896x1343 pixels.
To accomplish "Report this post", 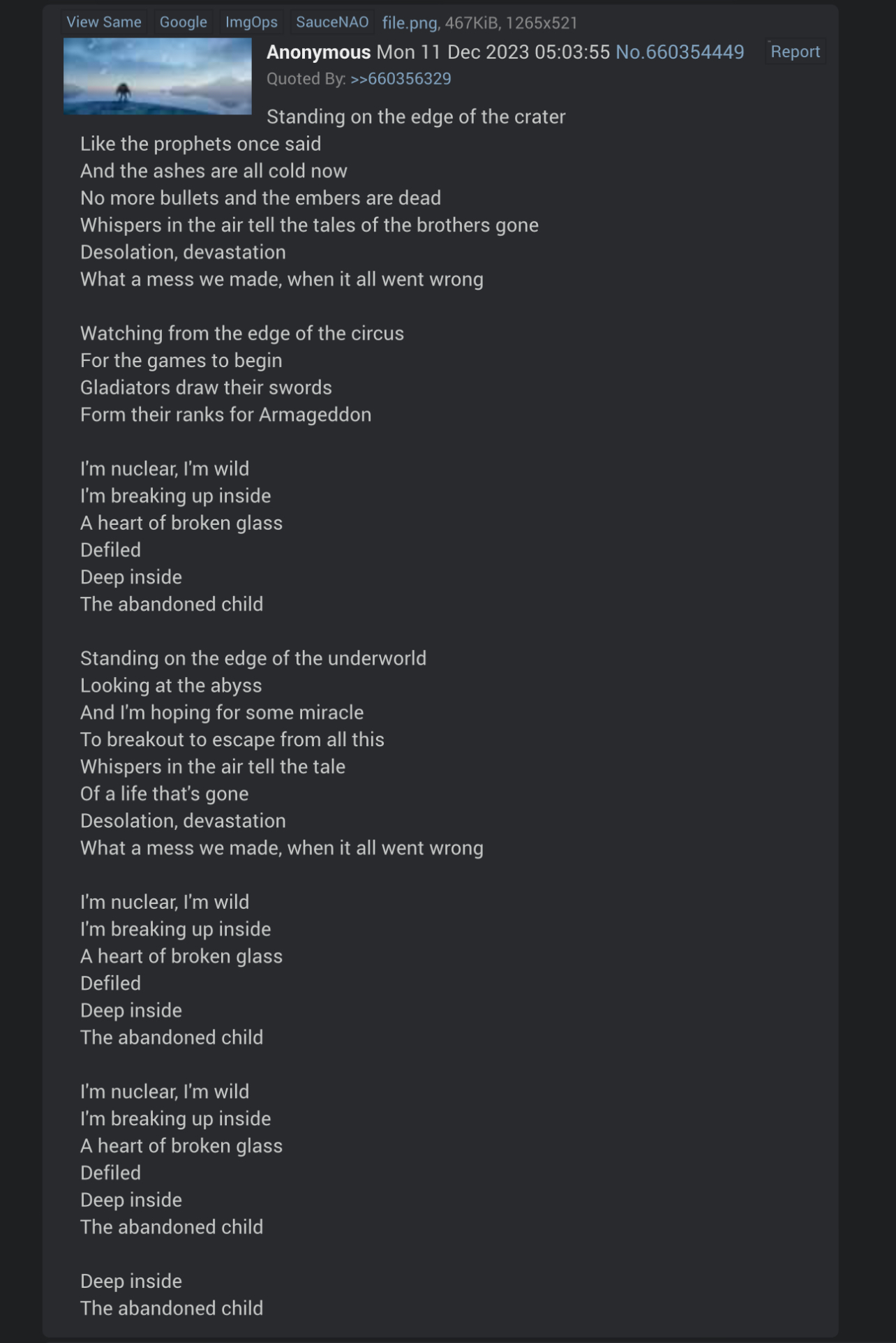I will coord(795,52).
